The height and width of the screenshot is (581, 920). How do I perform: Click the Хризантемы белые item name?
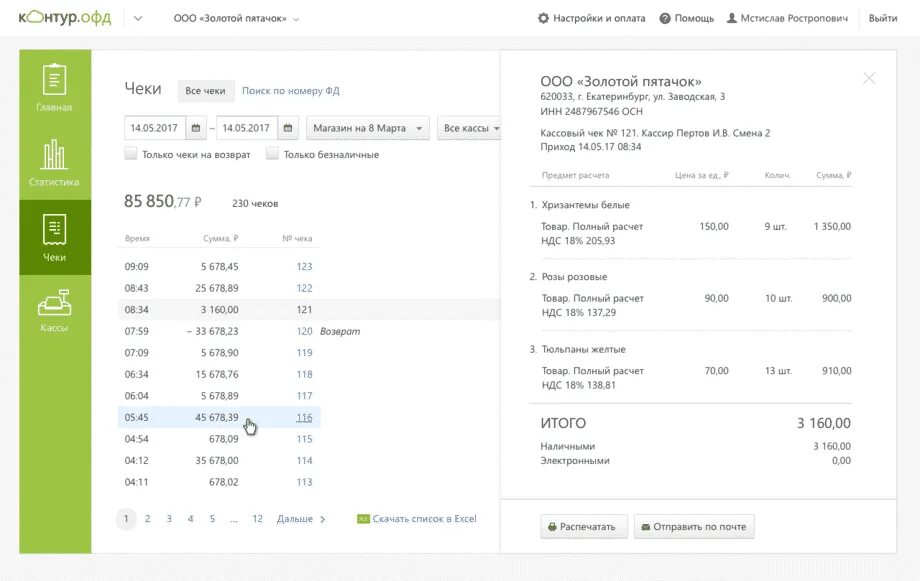(x=586, y=205)
